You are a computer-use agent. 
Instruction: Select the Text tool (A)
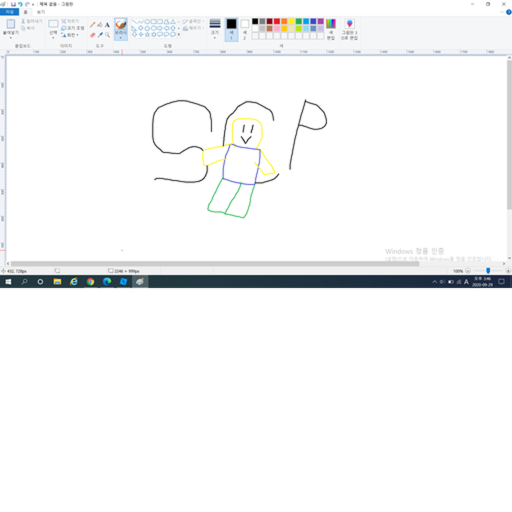[x=107, y=25]
